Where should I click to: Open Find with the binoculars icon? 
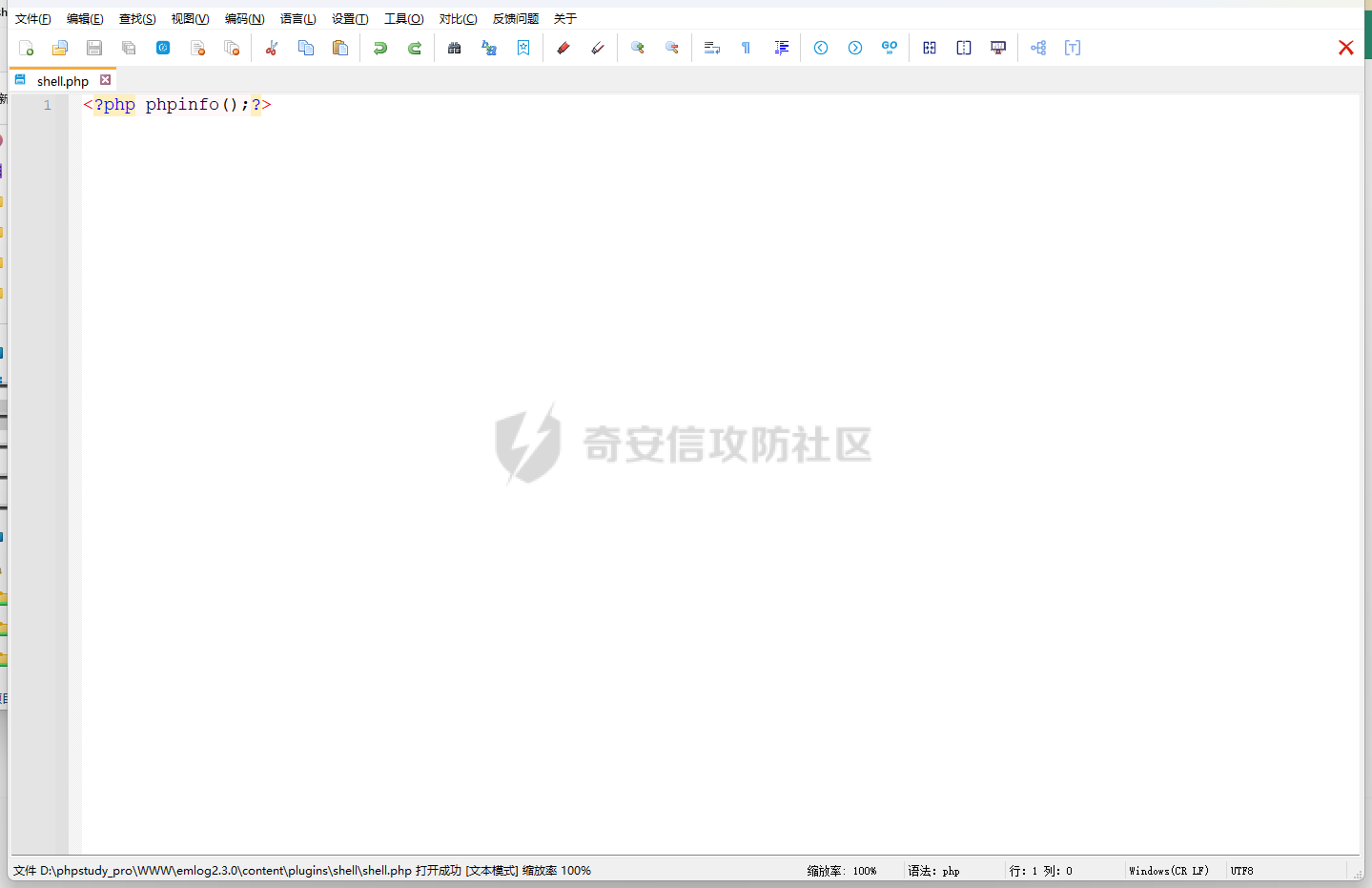(x=455, y=48)
